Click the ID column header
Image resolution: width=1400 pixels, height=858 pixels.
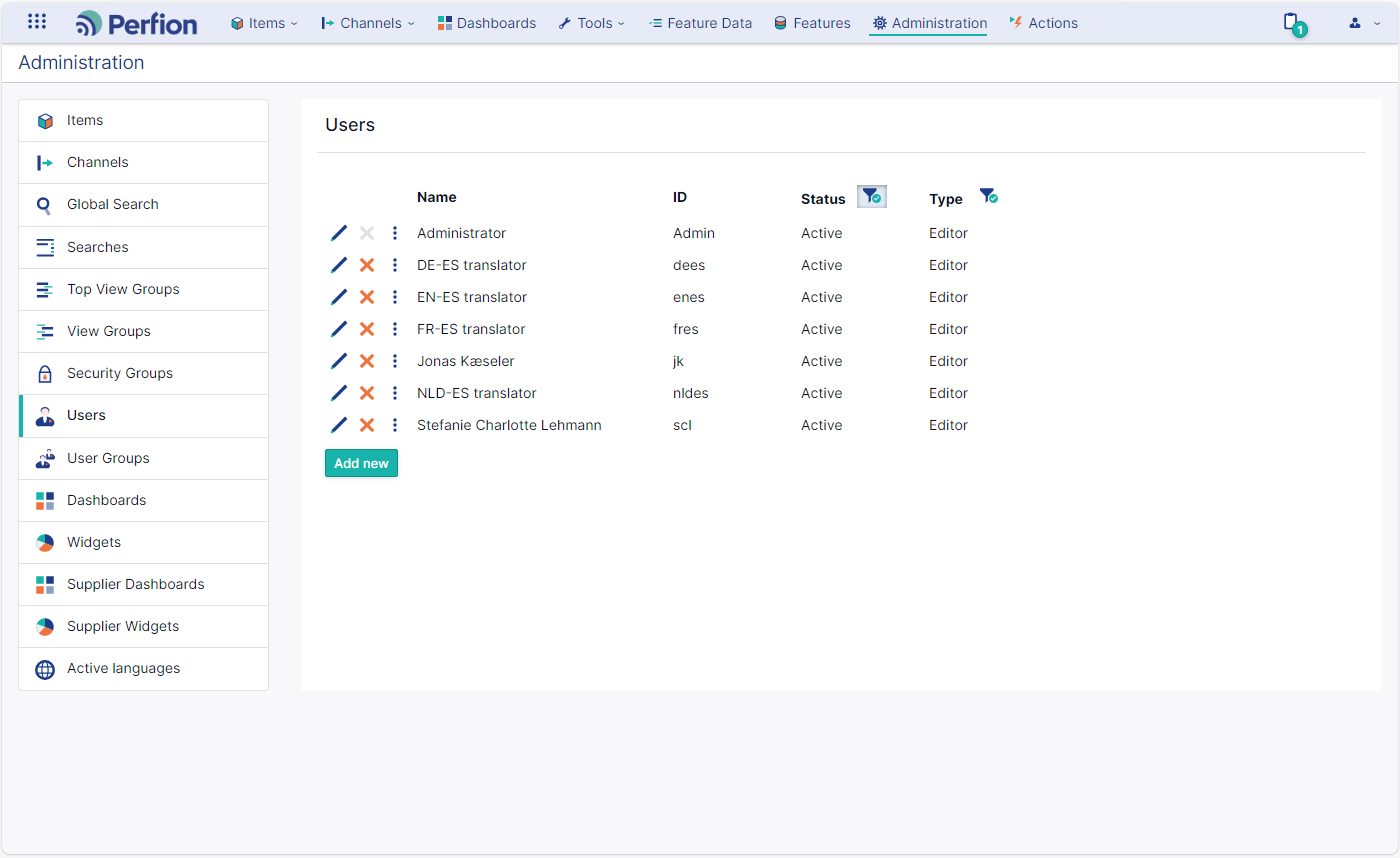(x=680, y=197)
